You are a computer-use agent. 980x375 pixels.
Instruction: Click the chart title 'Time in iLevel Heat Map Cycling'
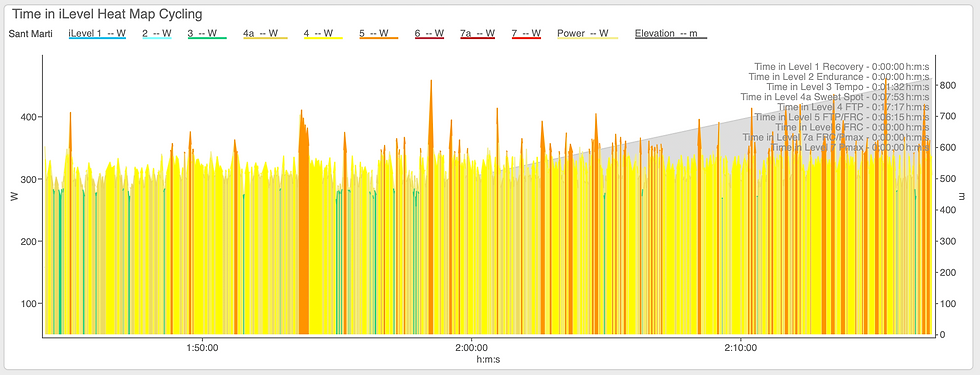[x=107, y=13]
